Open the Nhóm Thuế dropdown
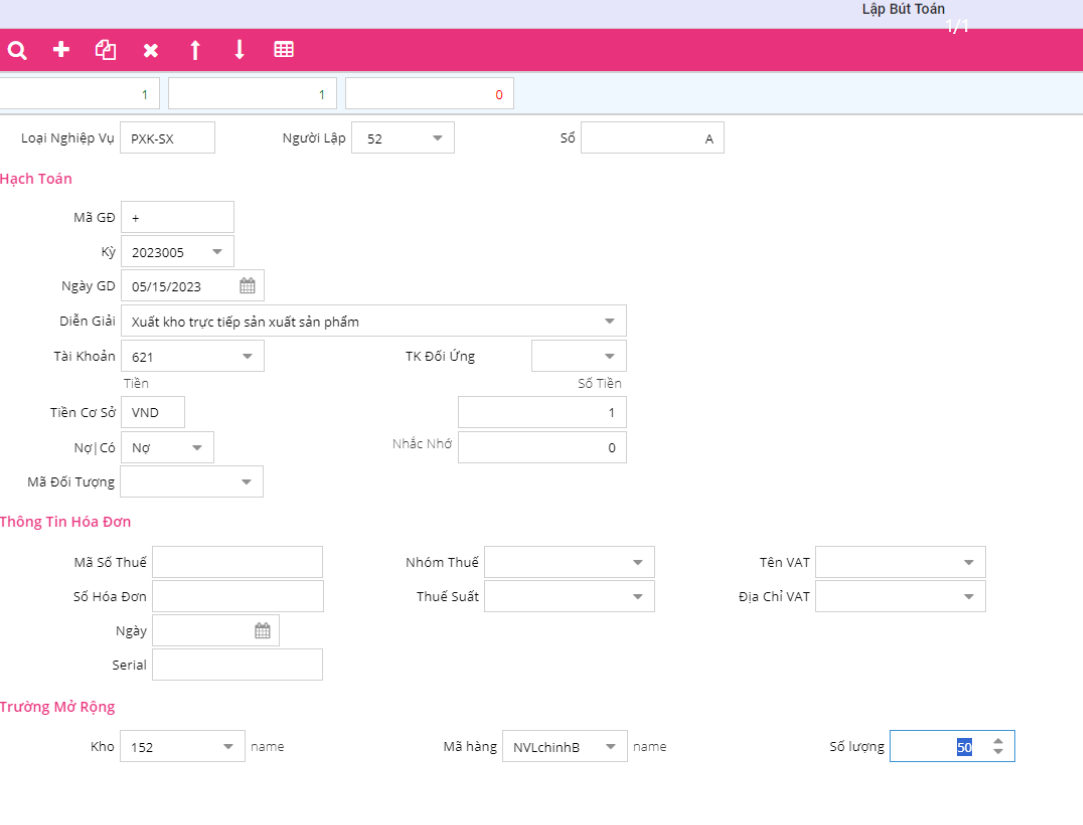The height and width of the screenshot is (825, 1083). (637, 563)
